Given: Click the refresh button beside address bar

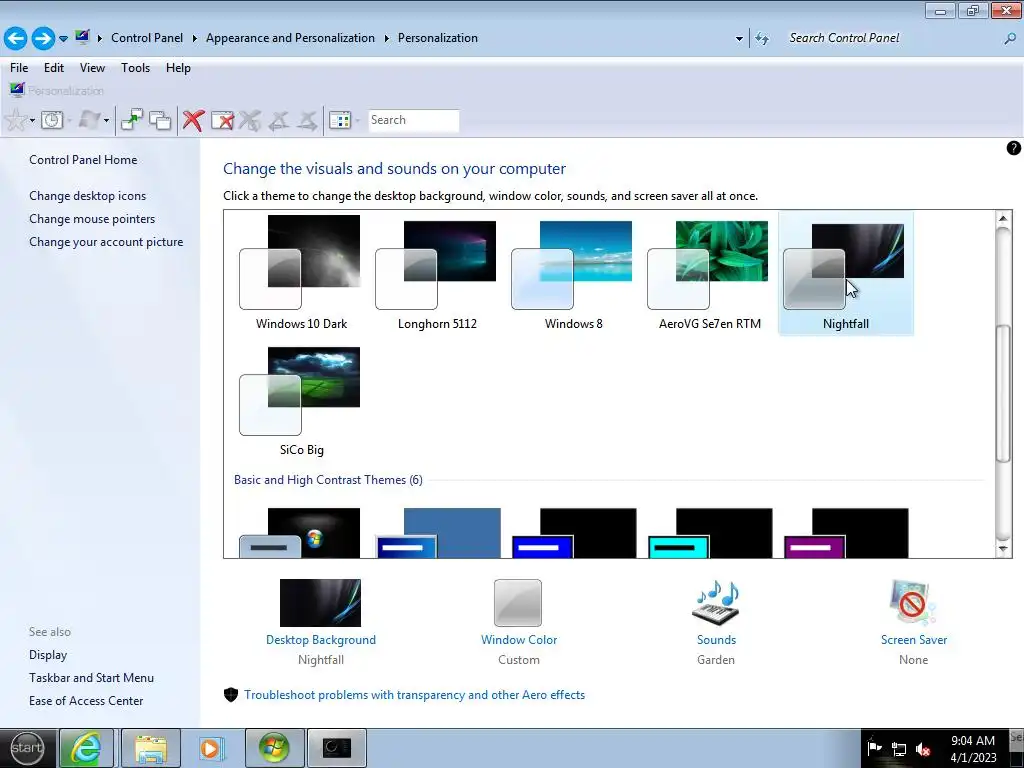Looking at the screenshot, I should pyautogui.click(x=761, y=39).
